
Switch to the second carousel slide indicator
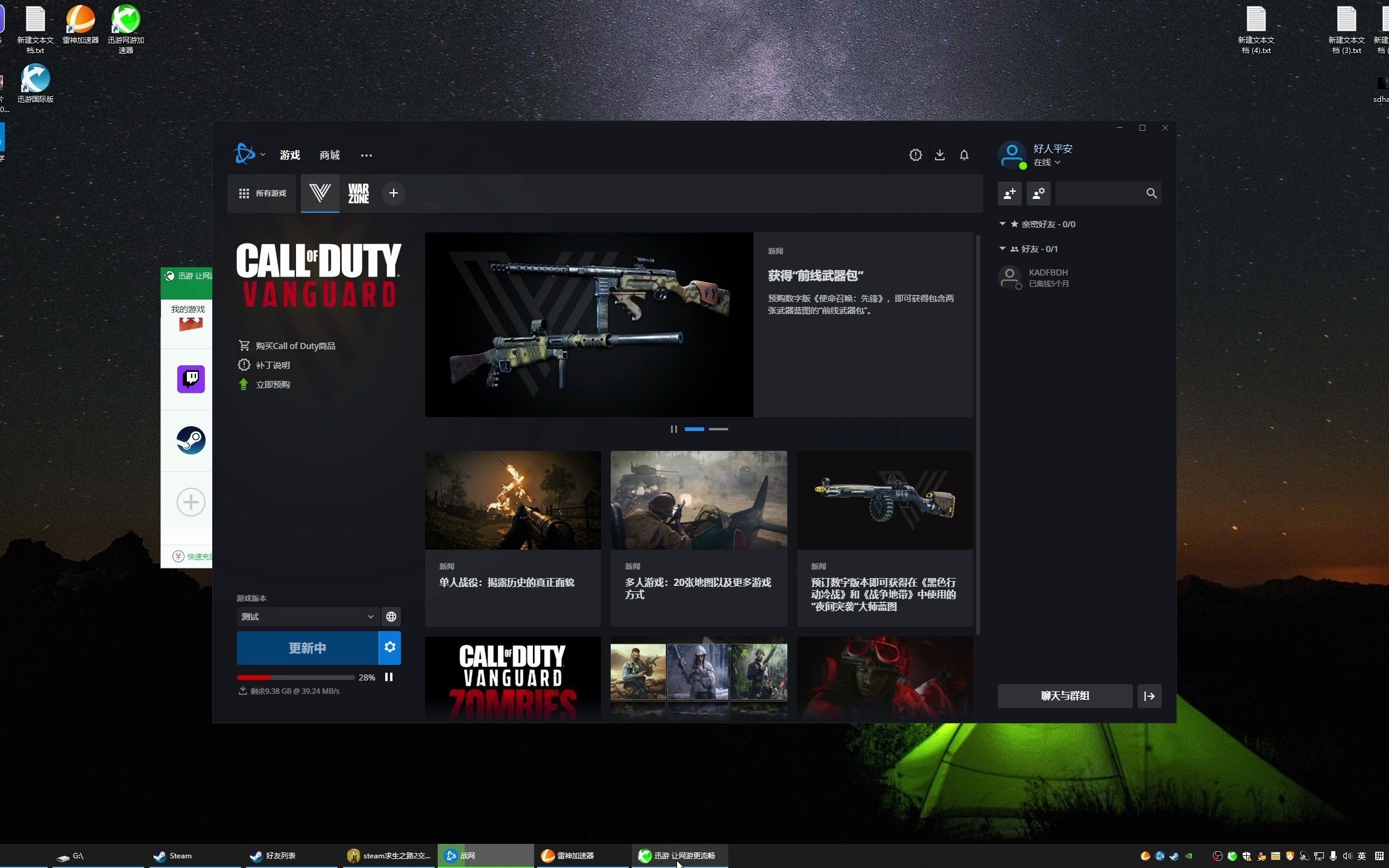[718, 429]
